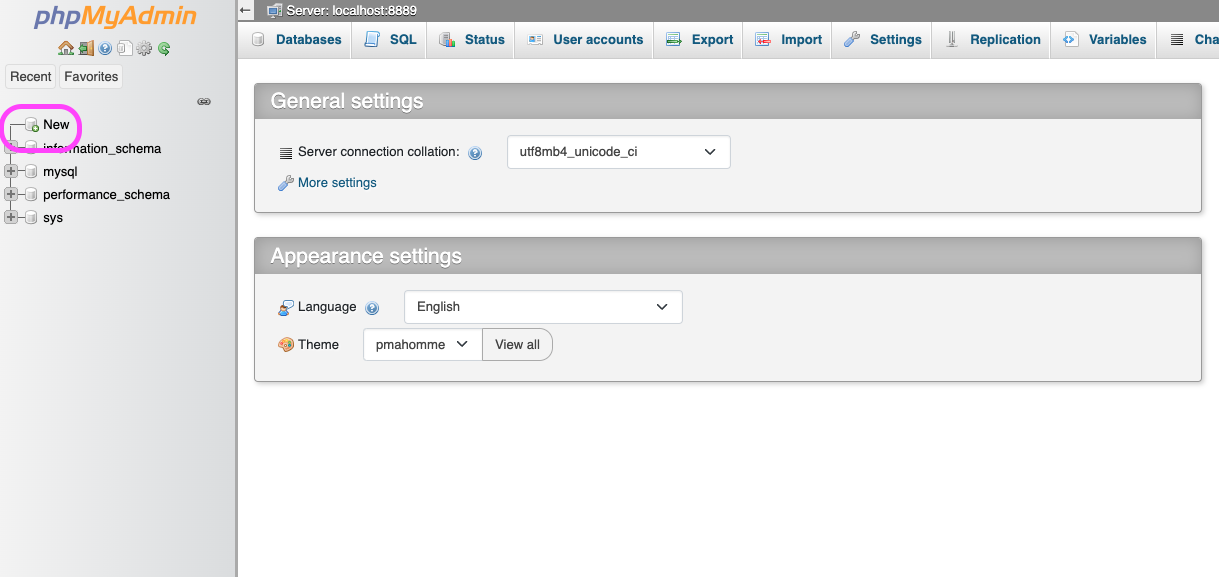The width and height of the screenshot is (1219, 577).
Task: Click help icon next to Language label
Action: coord(372,308)
